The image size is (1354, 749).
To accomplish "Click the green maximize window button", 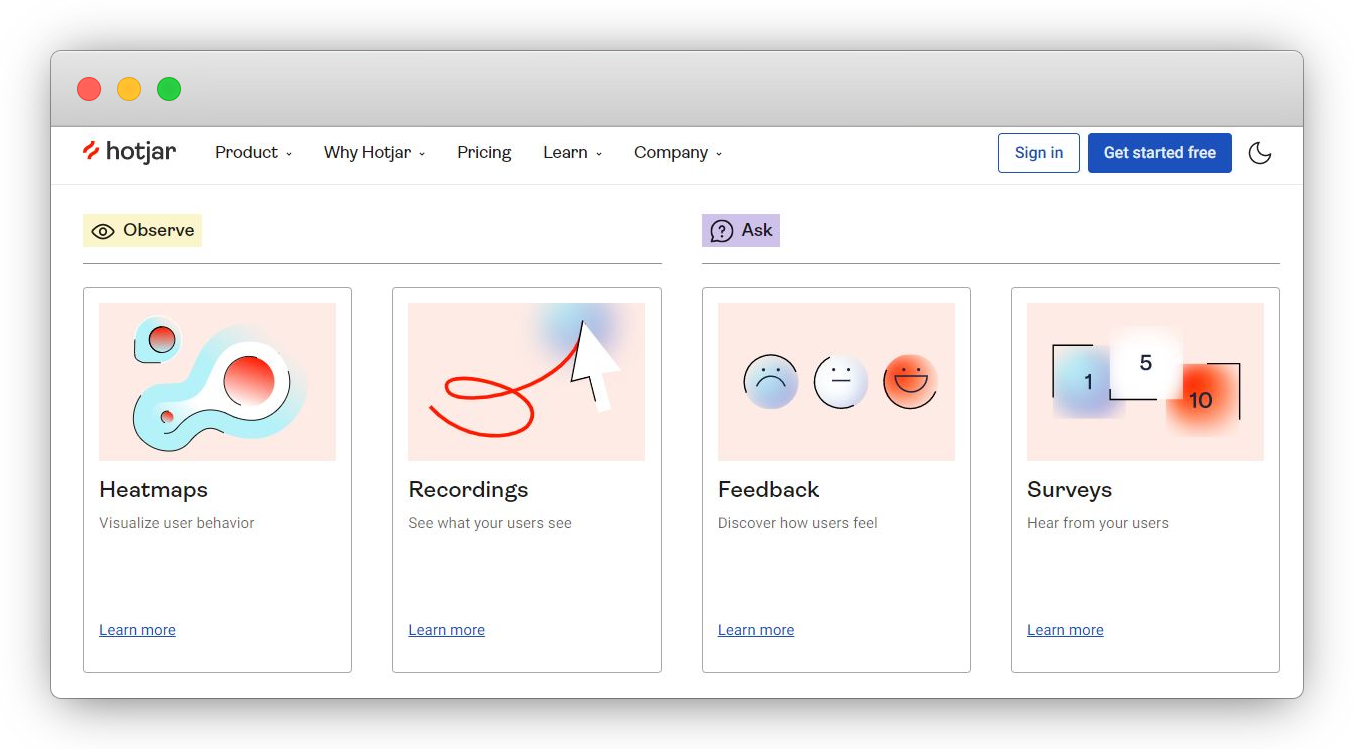I will coord(169,89).
